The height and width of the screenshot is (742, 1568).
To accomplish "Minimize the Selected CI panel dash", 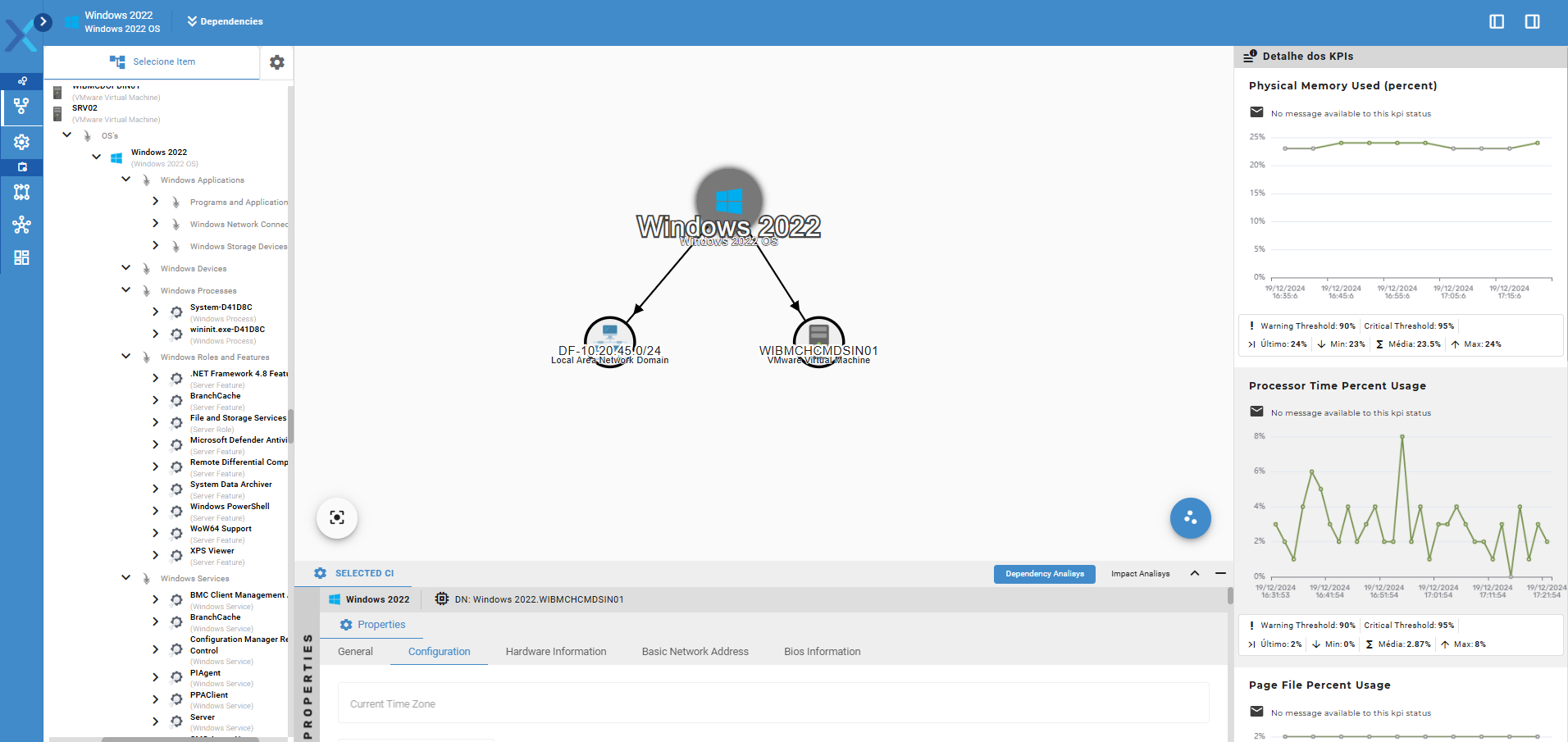I will pos(1220,573).
